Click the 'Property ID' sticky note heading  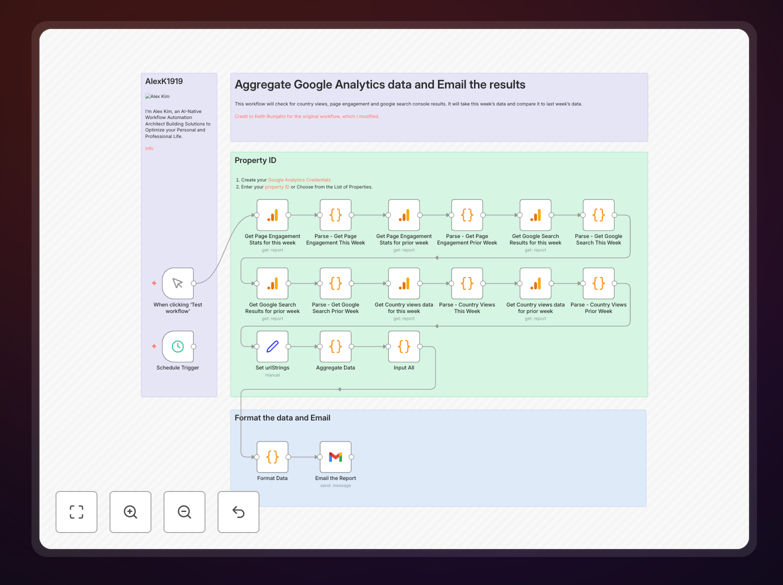(255, 160)
